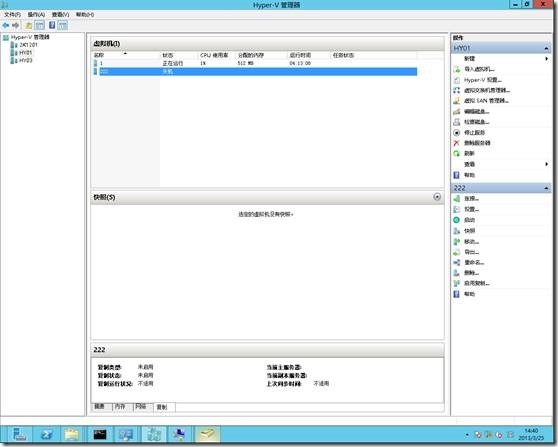Switch to the Memory (内存) tab
This screenshot has height=447, width=558.
pos(122,406)
